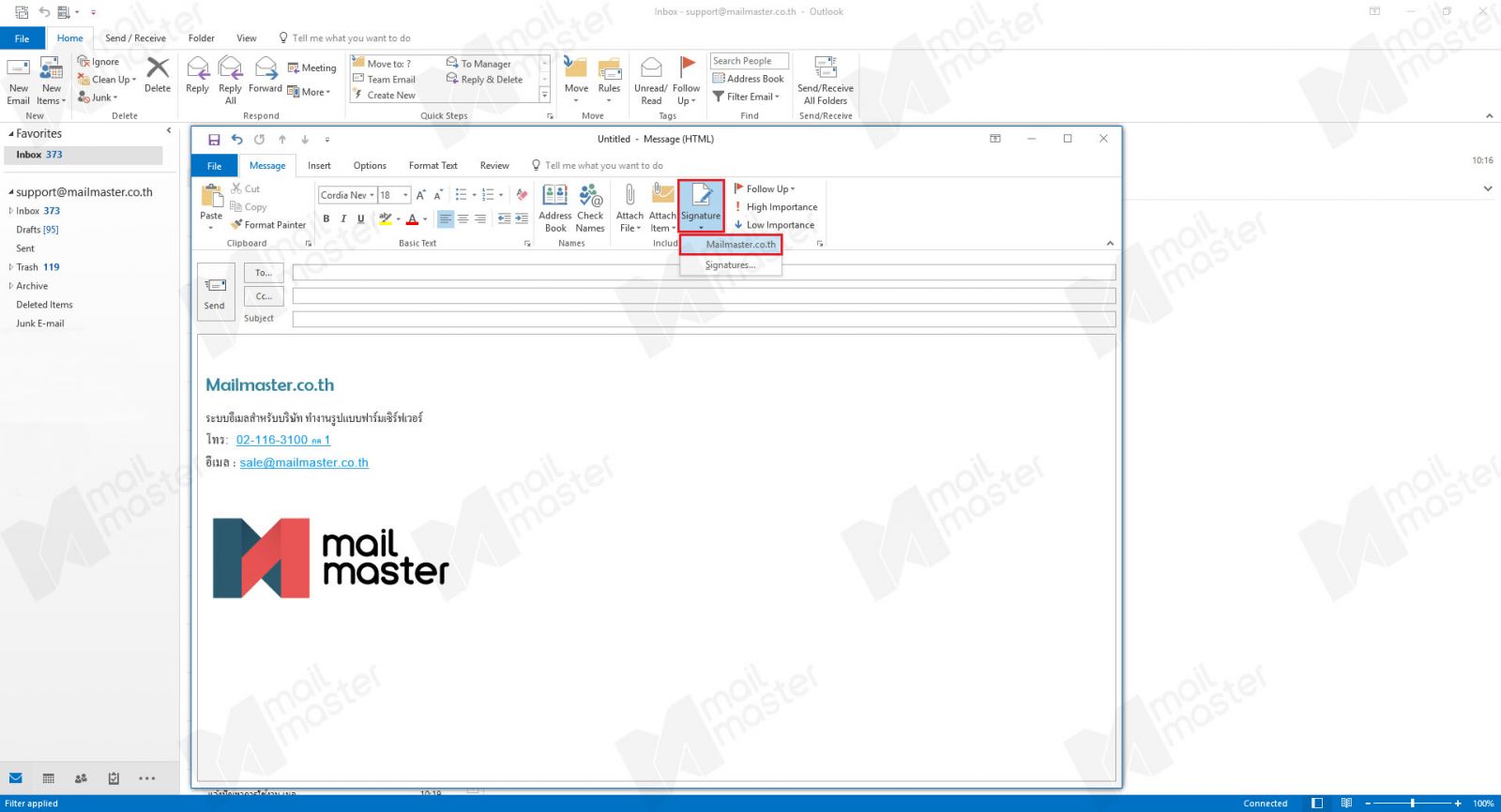
Task: Open Send / Receive tab in main window
Action: click(135, 38)
